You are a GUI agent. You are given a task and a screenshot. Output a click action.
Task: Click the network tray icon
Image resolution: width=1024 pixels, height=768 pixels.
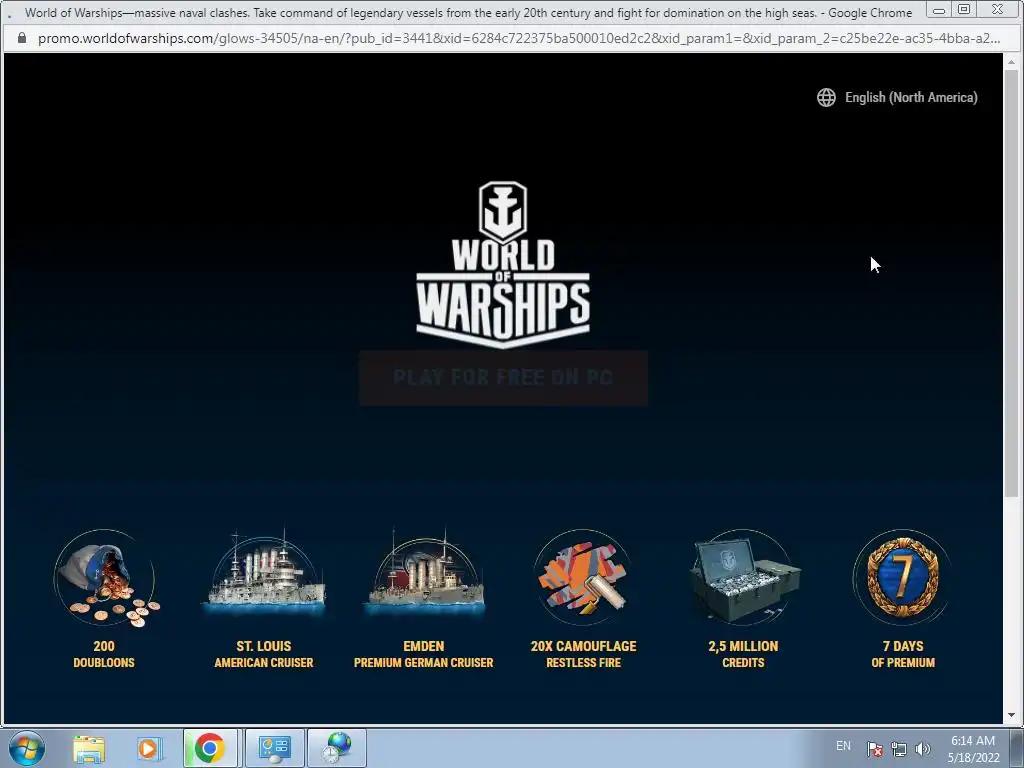[899, 749]
